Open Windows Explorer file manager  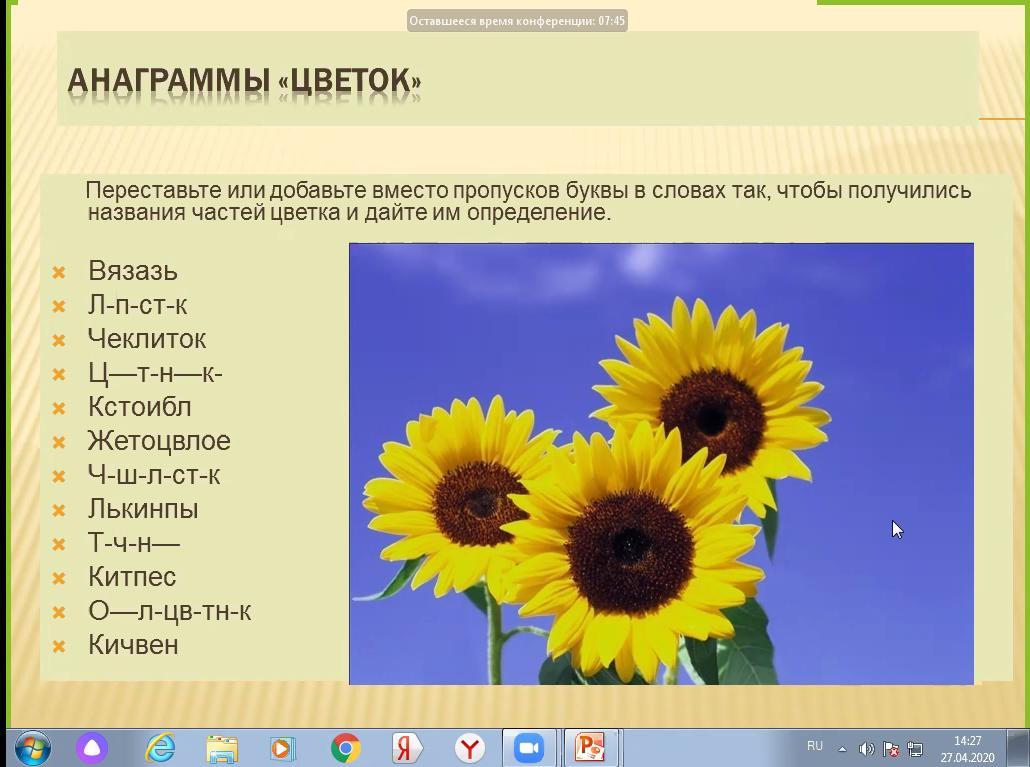pyautogui.click(x=222, y=749)
